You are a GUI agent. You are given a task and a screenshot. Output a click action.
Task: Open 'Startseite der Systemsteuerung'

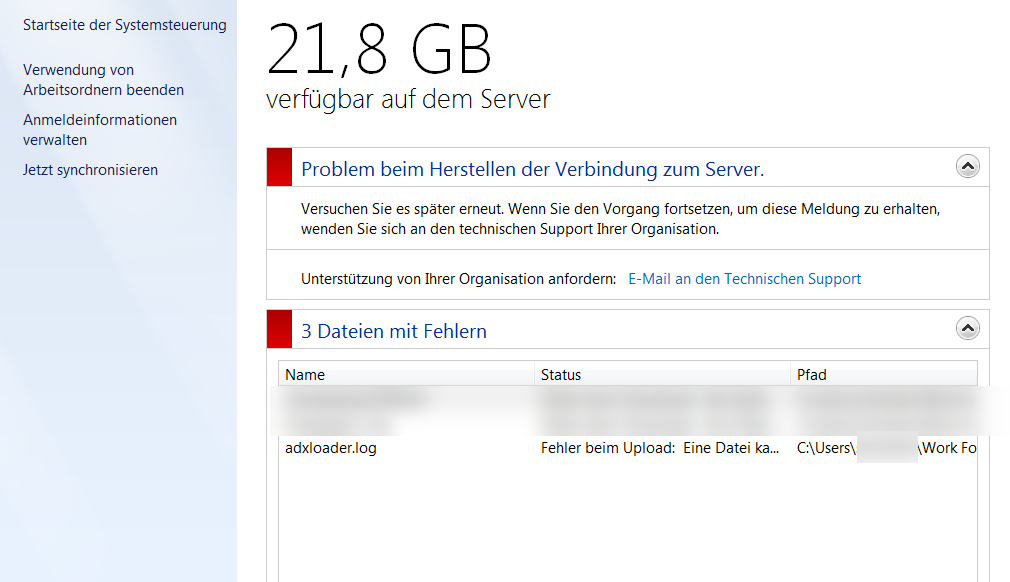click(125, 25)
